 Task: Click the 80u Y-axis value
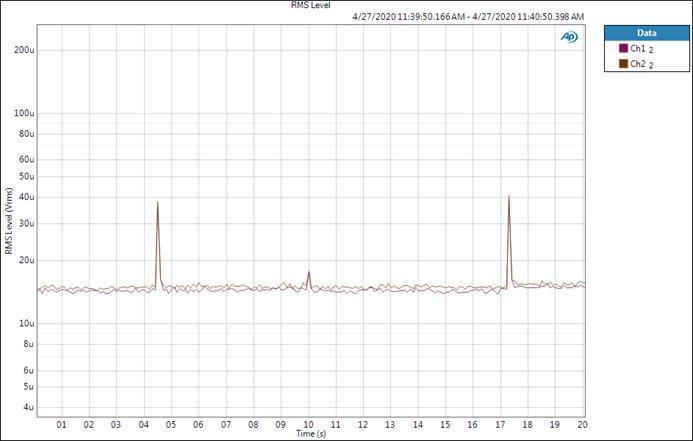27,133
